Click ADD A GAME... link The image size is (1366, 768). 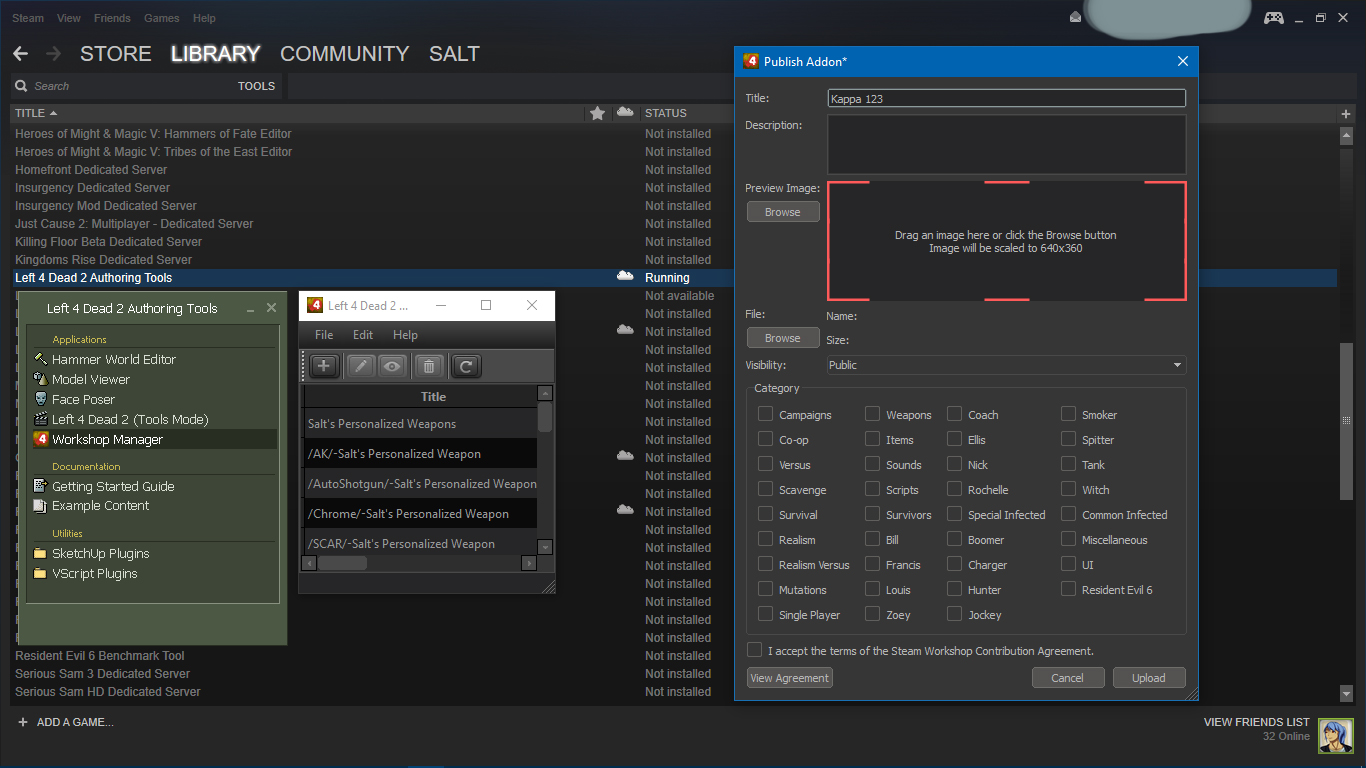click(x=75, y=722)
